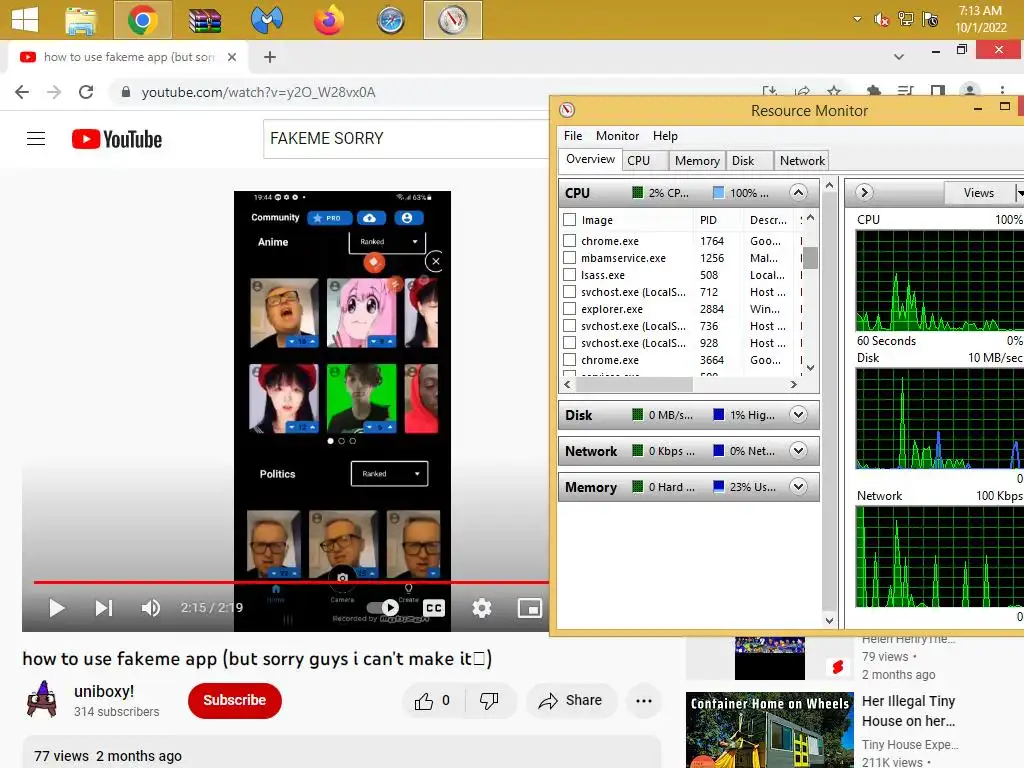Open Resource Monitor Monitor menu
The image size is (1024, 768).
tap(617, 136)
